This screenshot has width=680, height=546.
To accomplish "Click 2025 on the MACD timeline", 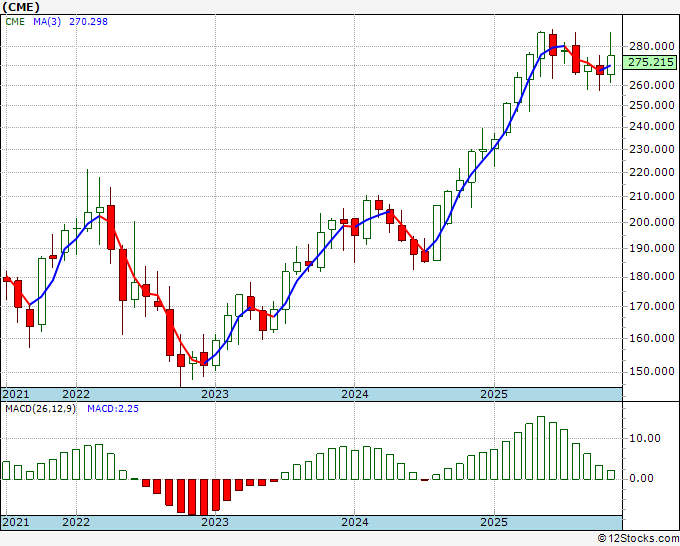I will click(x=494, y=522).
